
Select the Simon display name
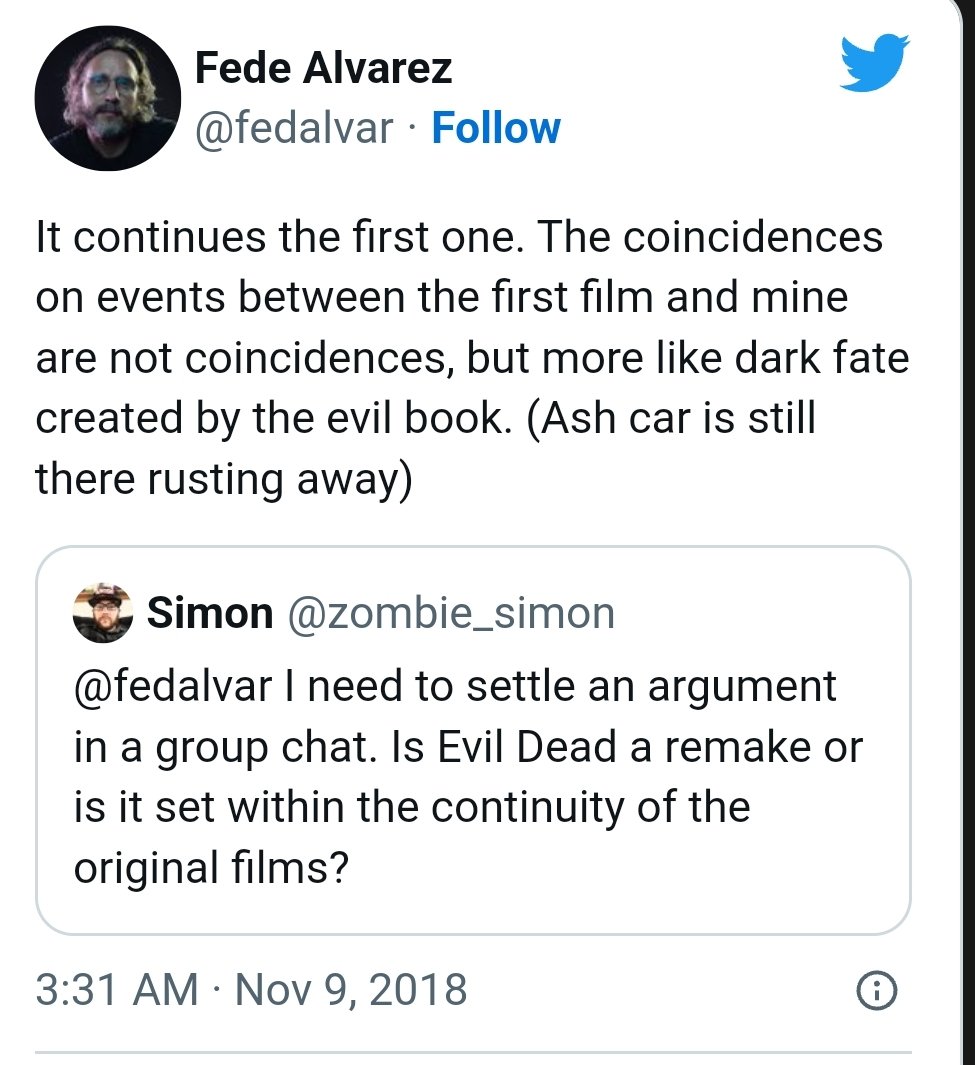click(210, 612)
